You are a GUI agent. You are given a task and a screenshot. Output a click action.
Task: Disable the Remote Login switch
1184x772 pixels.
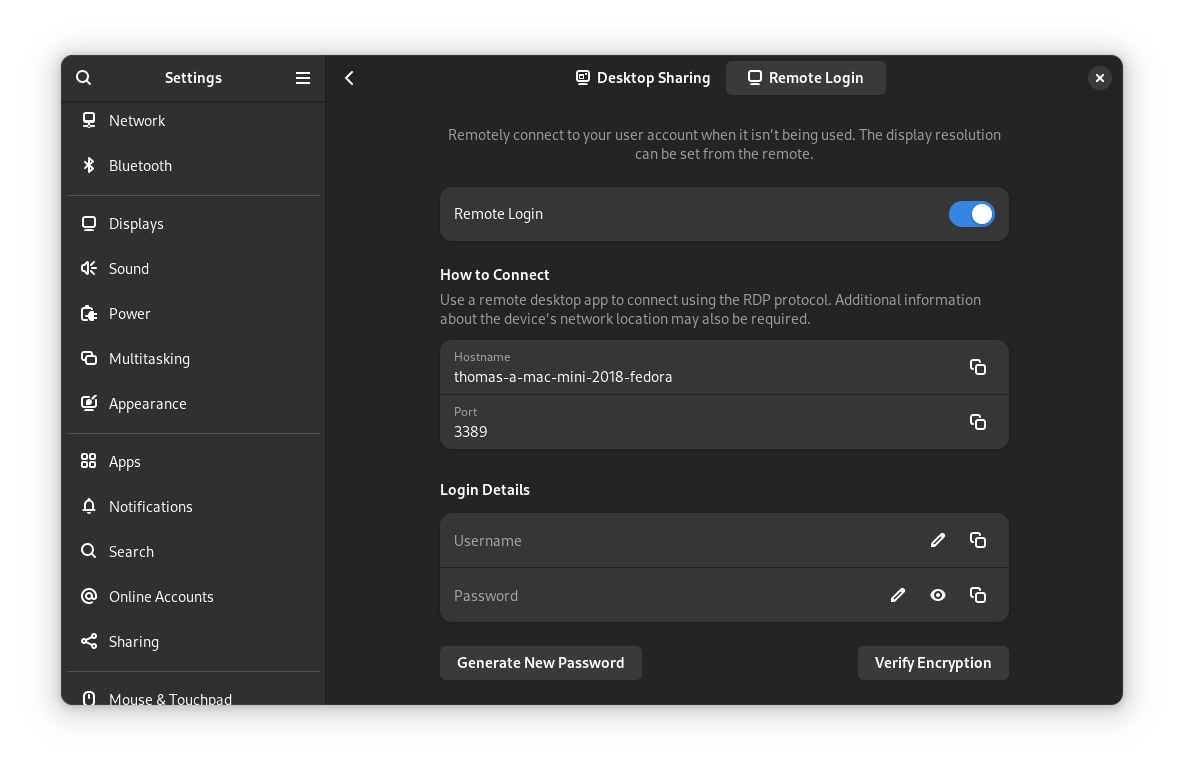point(971,214)
